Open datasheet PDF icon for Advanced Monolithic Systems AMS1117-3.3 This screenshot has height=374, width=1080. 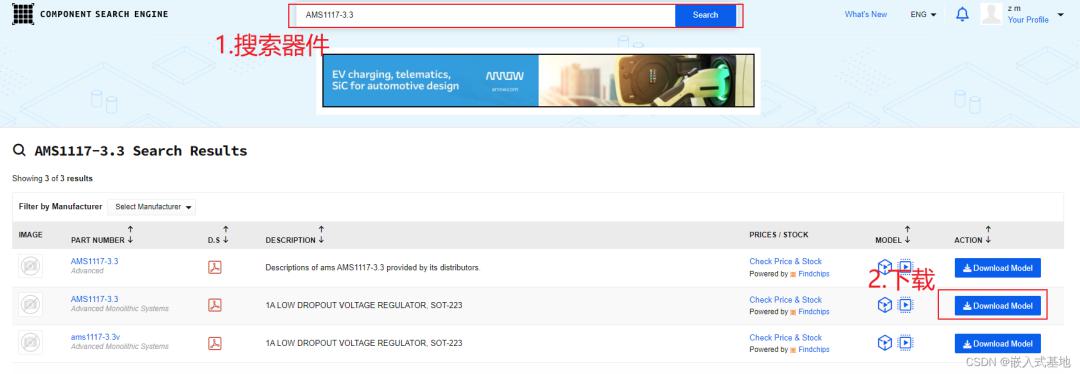click(215, 305)
